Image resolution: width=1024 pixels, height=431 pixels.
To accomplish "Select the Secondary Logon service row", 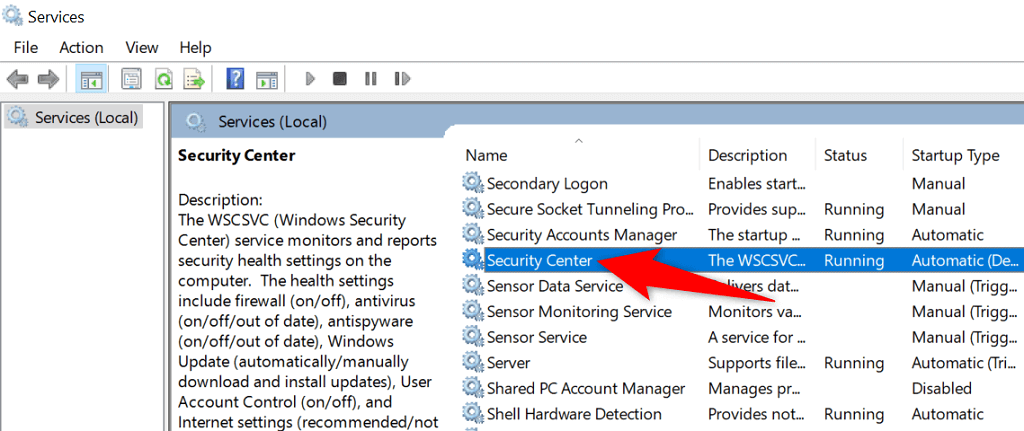I will [x=547, y=184].
